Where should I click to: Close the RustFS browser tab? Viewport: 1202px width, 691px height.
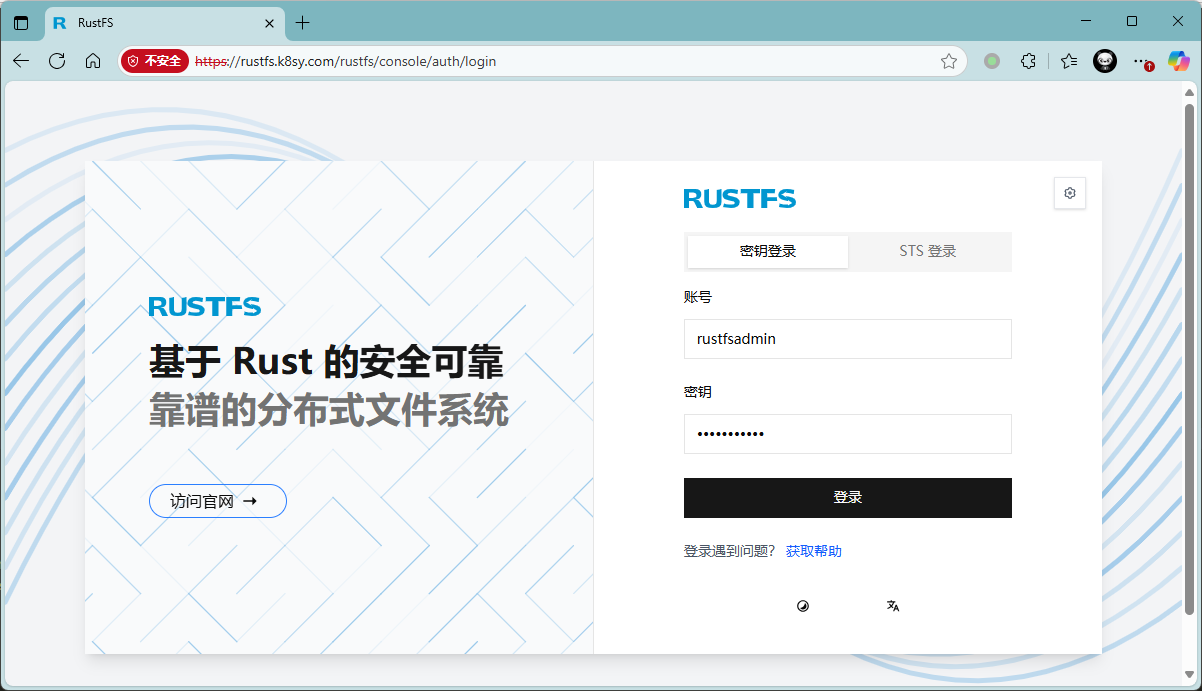270,23
